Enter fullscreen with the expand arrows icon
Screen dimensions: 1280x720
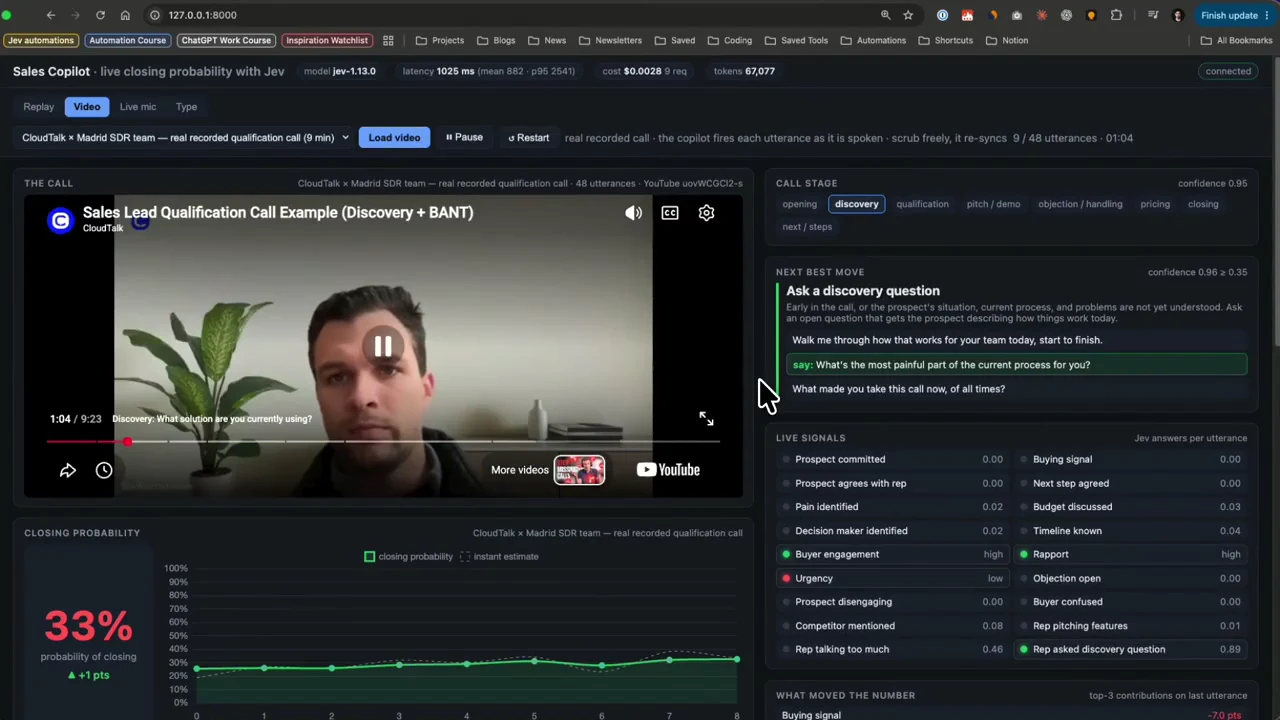tap(706, 419)
